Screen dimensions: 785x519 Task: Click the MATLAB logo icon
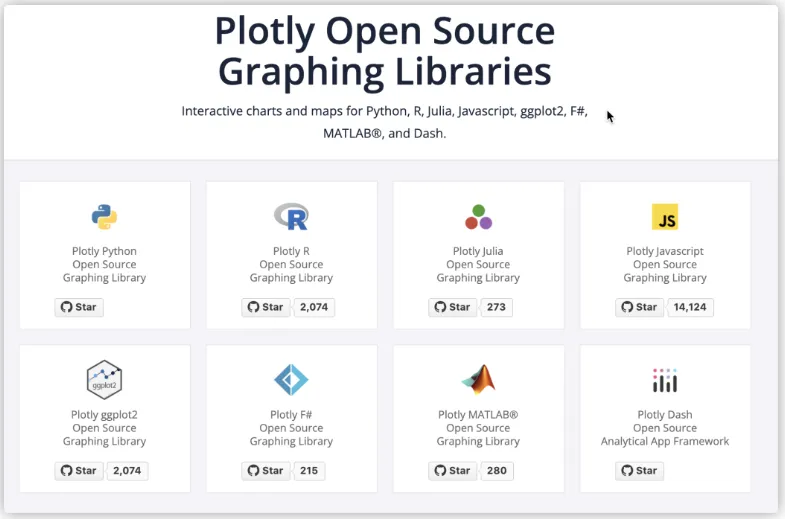coord(478,380)
